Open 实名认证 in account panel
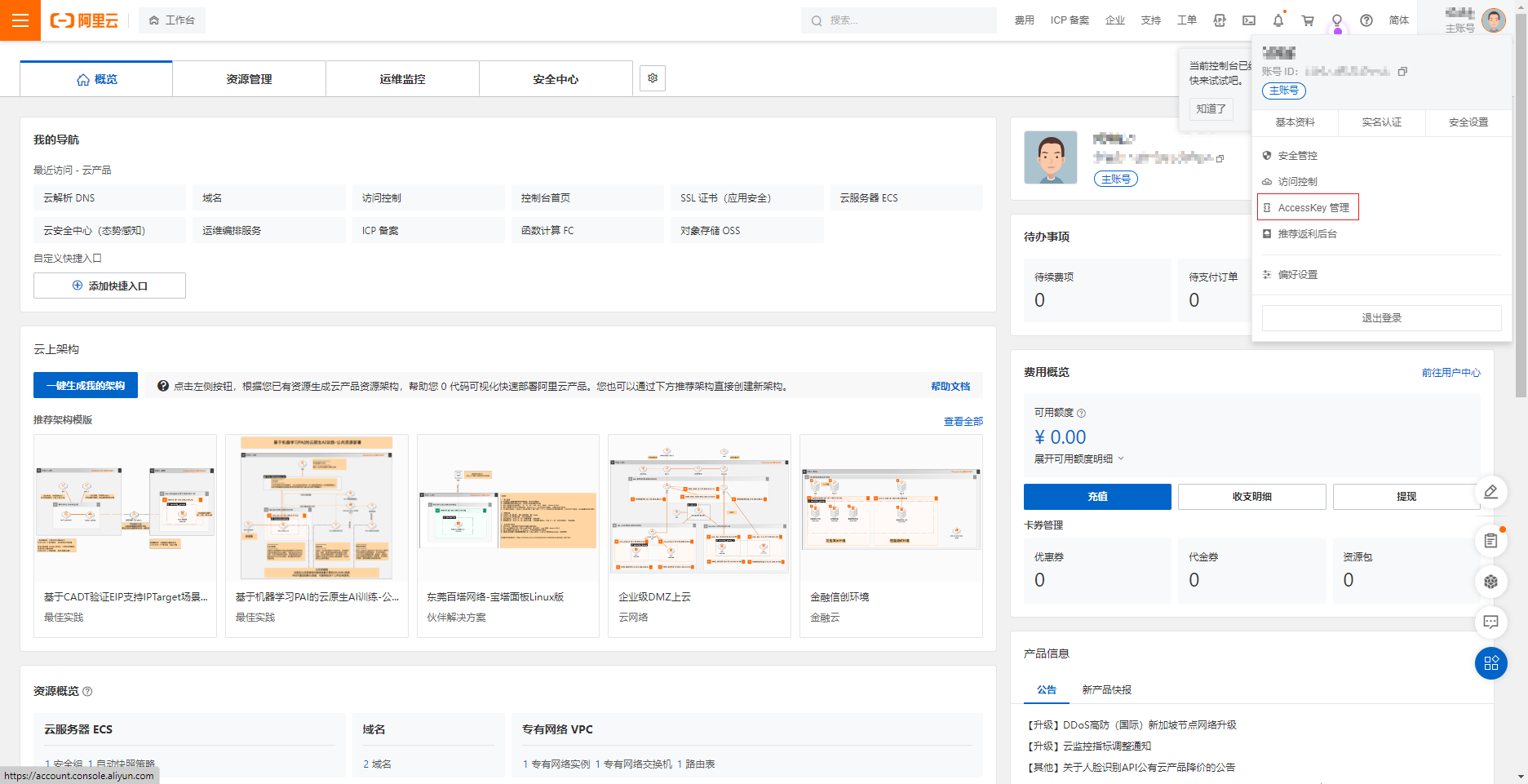The width and height of the screenshot is (1528, 784). [1381, 122]
